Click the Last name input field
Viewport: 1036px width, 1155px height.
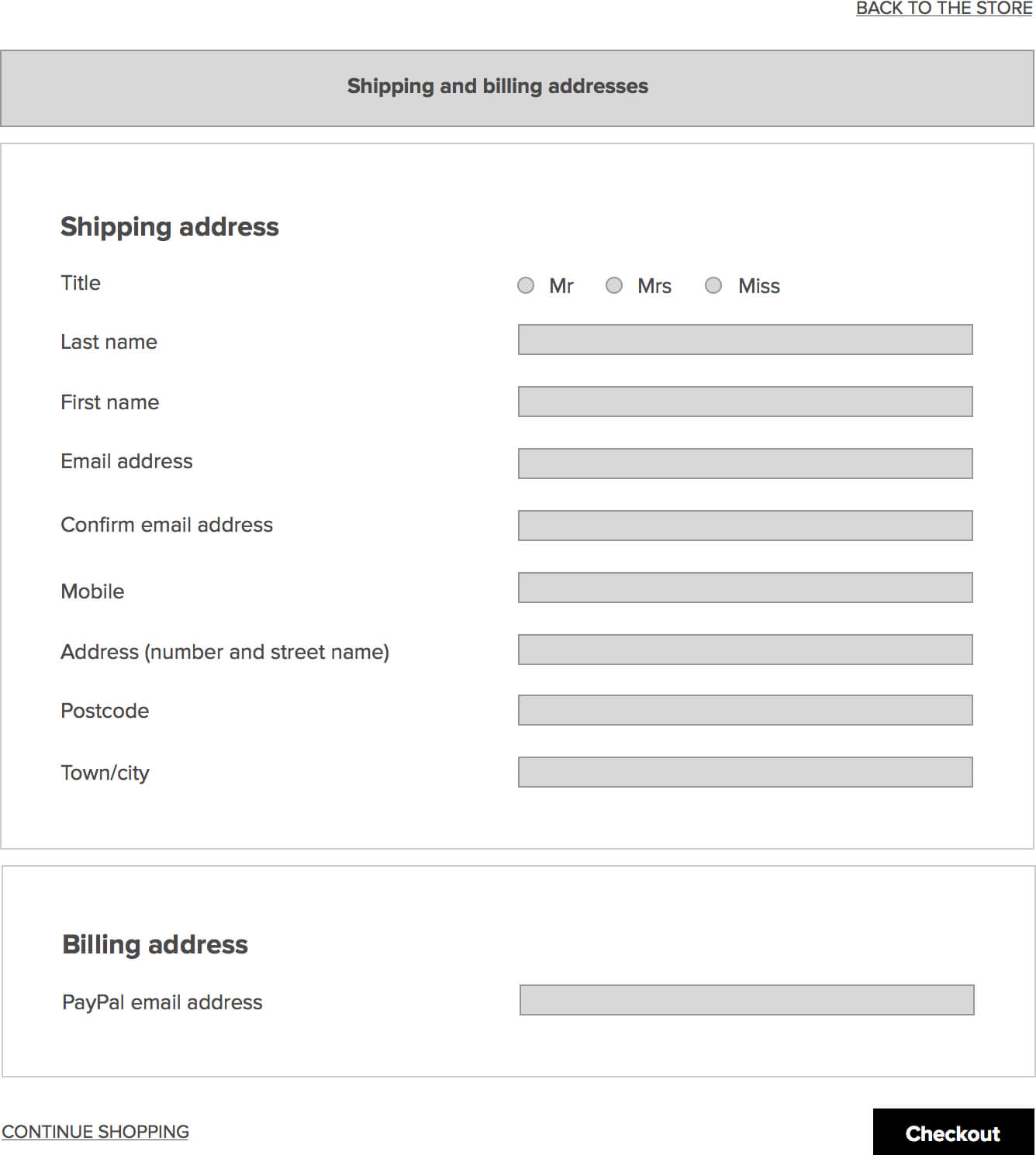pyautogui.click(x=745, y=340)
